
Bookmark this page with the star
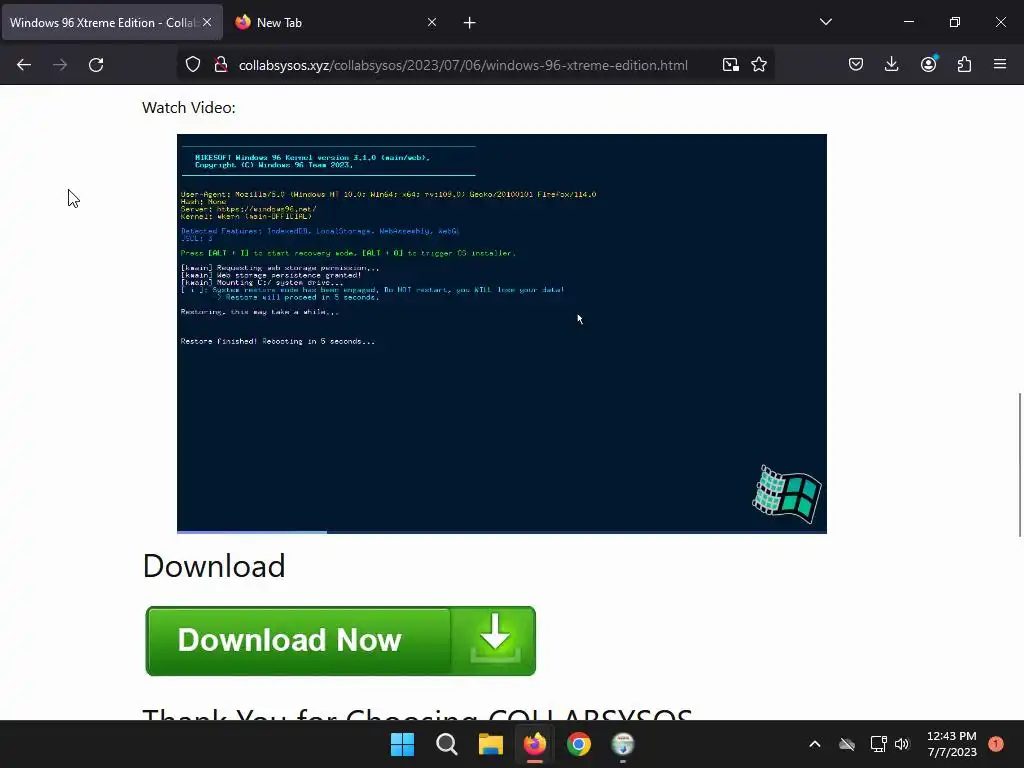759,65
